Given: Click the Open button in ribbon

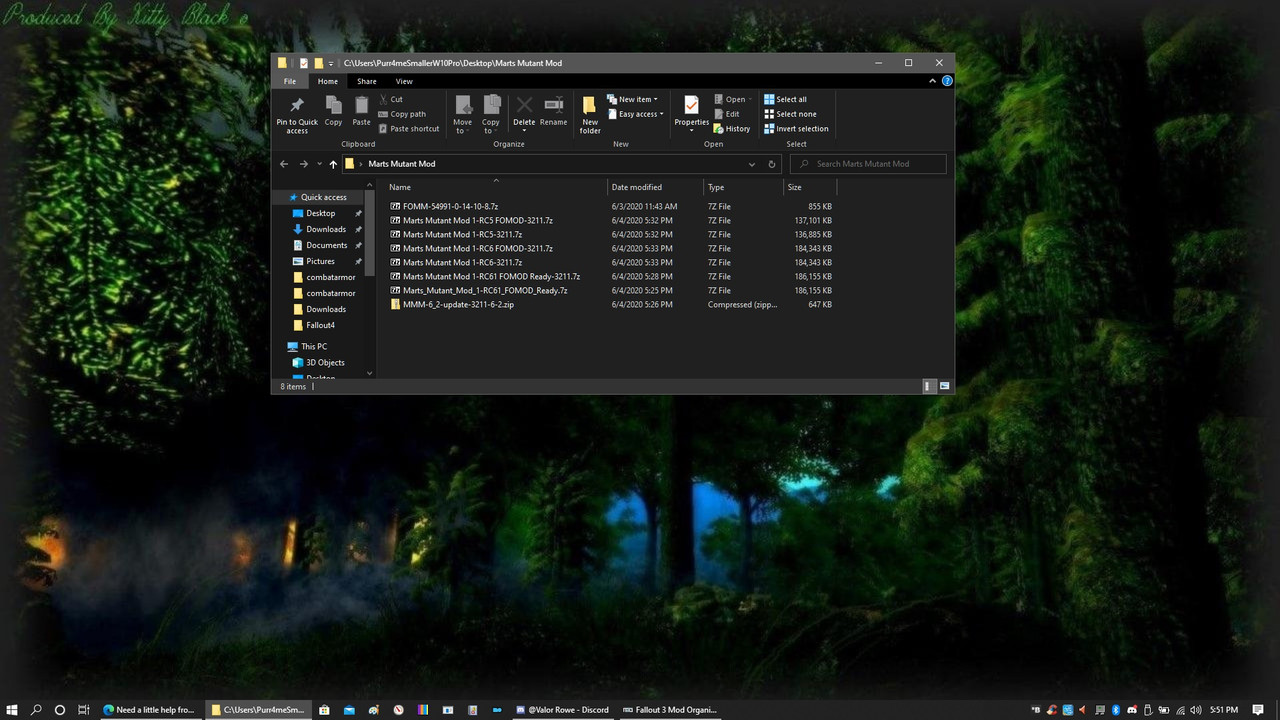Looking at the screenshot, I should click(731, 99).
